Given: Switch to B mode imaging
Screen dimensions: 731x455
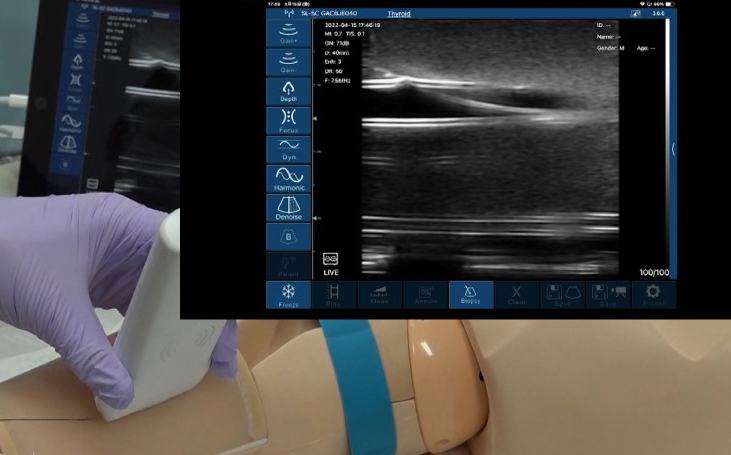Looking at the screenshot, I should (289, 237).
